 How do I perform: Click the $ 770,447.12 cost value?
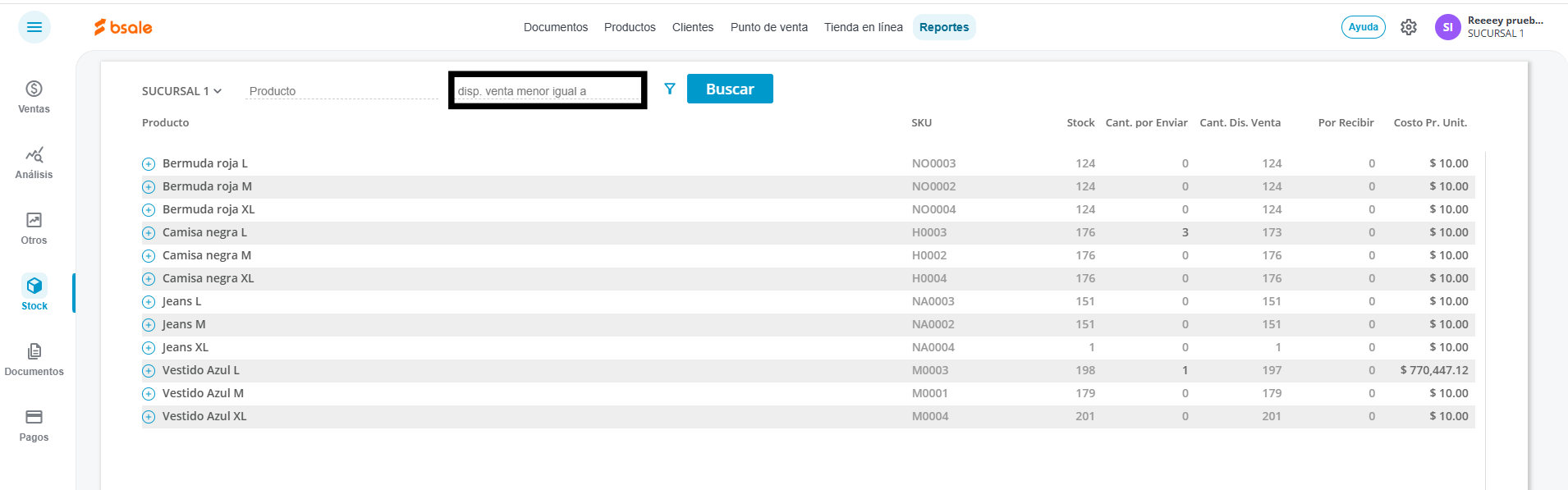(1434, 371)
